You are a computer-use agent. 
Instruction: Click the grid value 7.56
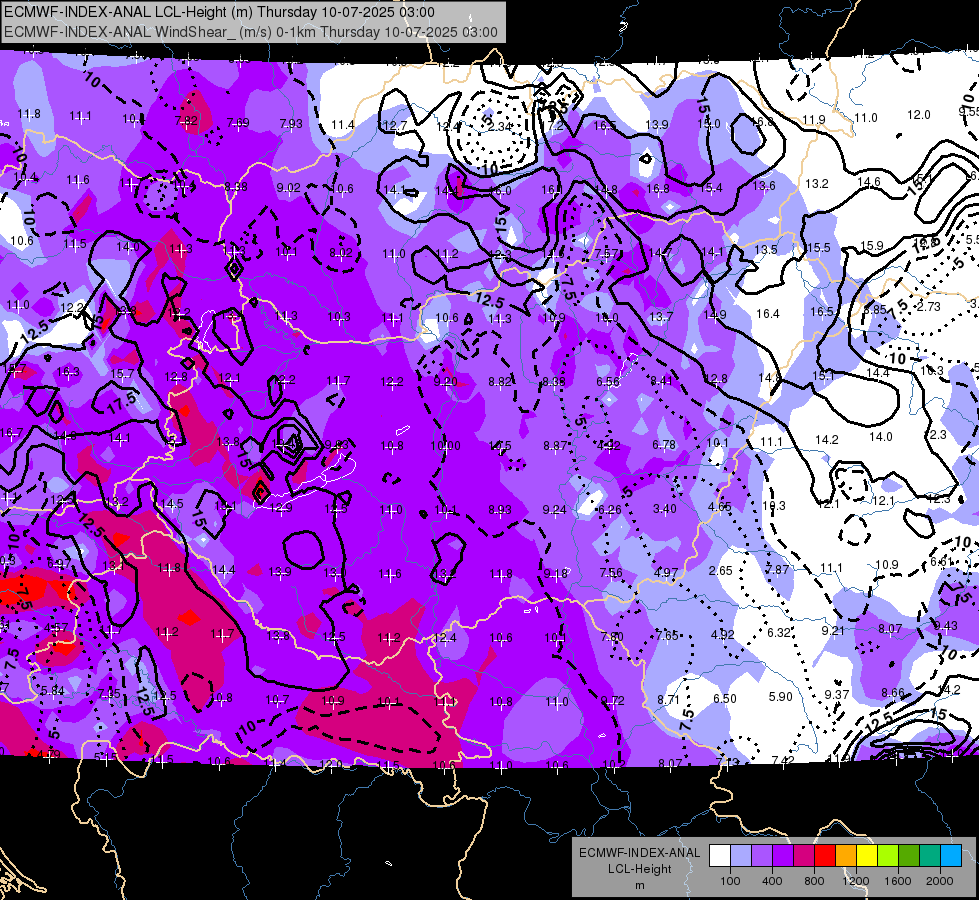(x=611, y=572)
